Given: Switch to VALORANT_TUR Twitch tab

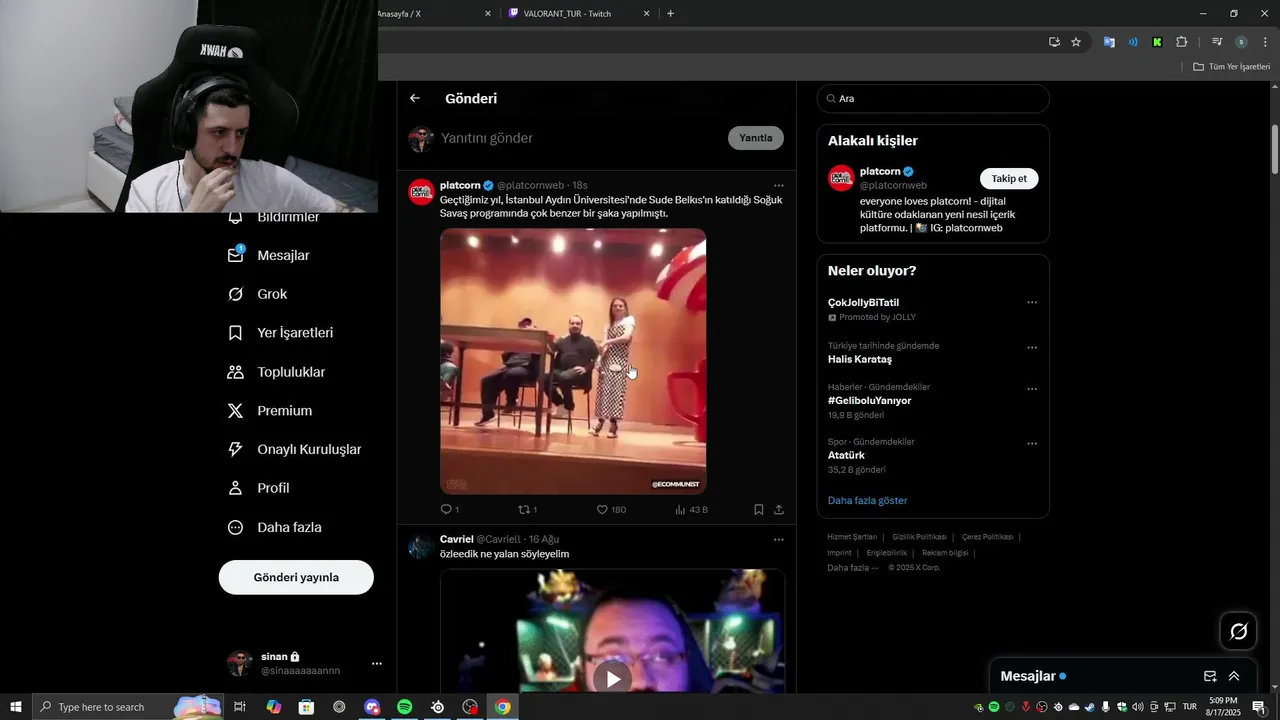Looking at the screenshot, I should pos(578,14).
